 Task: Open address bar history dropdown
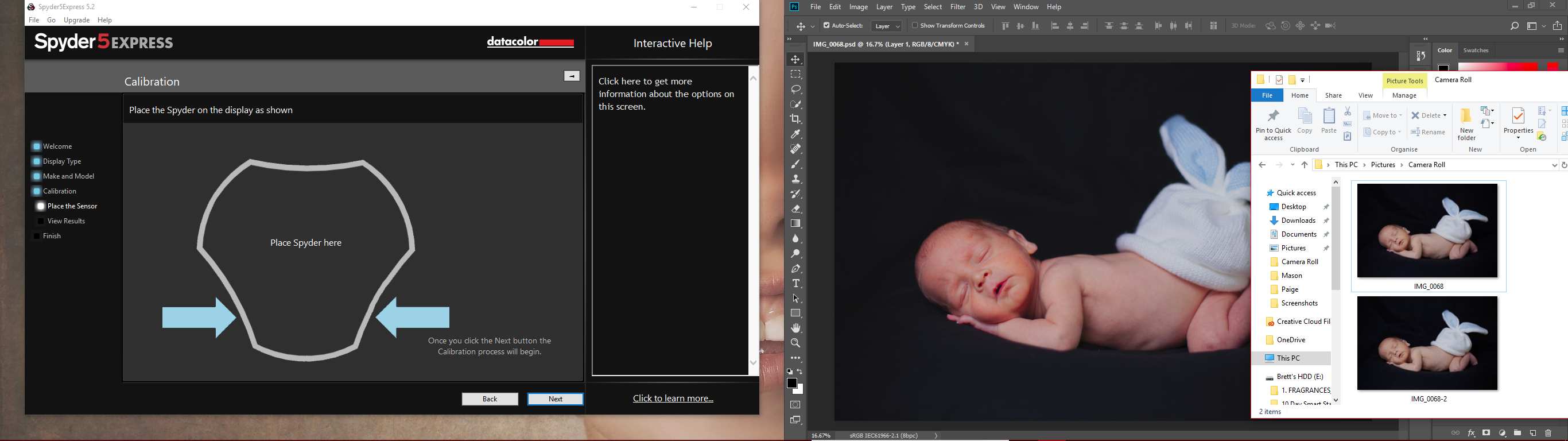click(x=1554, y=165)
